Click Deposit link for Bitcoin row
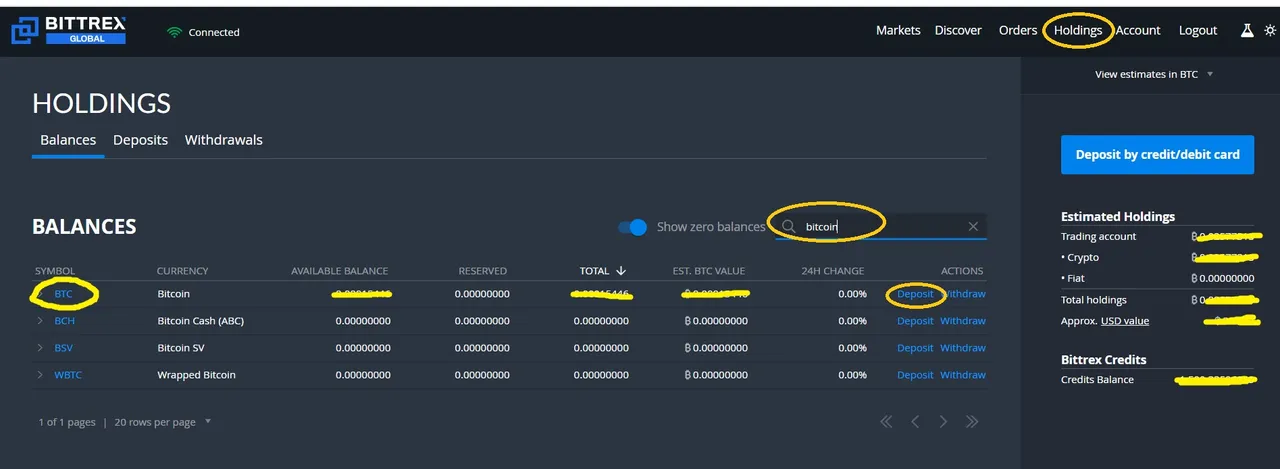1280x469 pixels. pyautogui.click(x=915, y=294)
